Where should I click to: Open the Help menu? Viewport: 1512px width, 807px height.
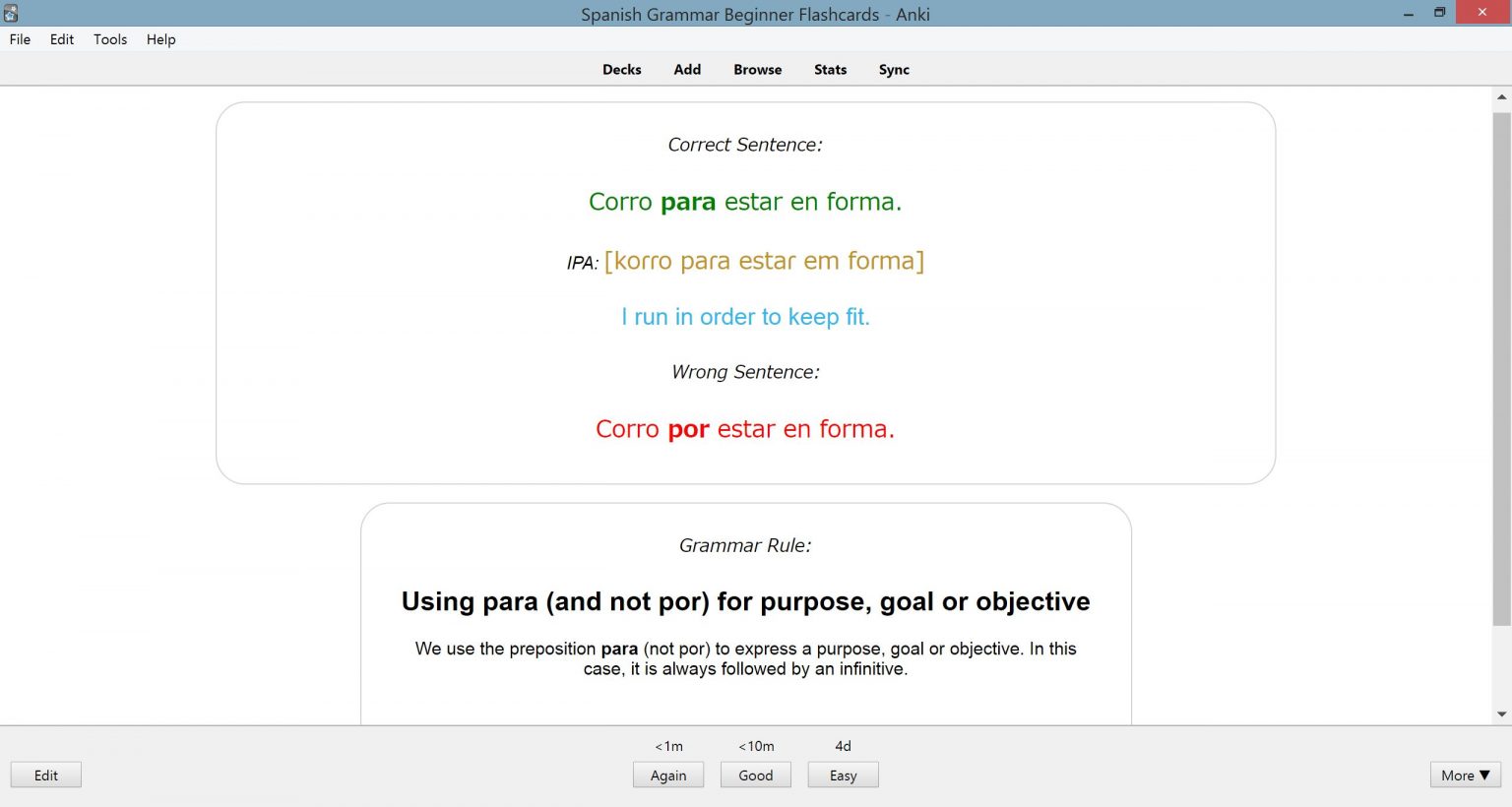pos(160,39)
